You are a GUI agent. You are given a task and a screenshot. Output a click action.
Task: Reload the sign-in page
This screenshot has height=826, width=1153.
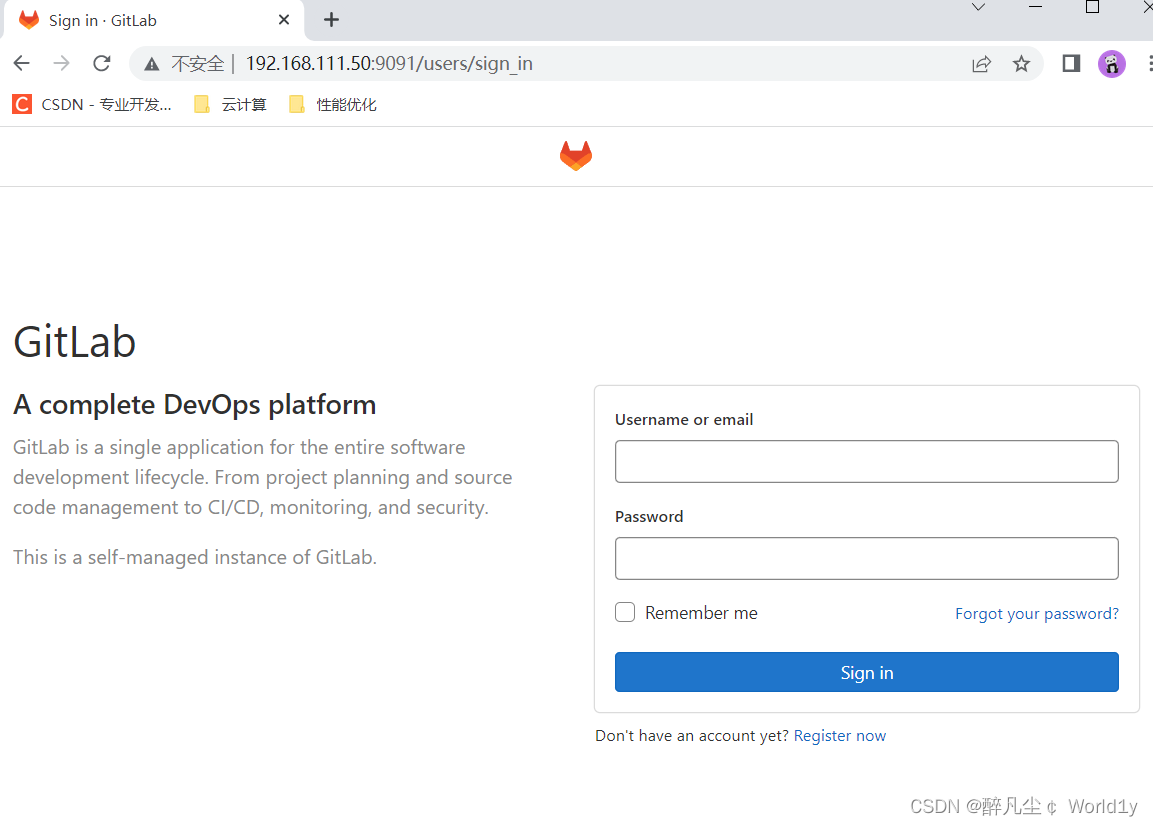[102, 63]
